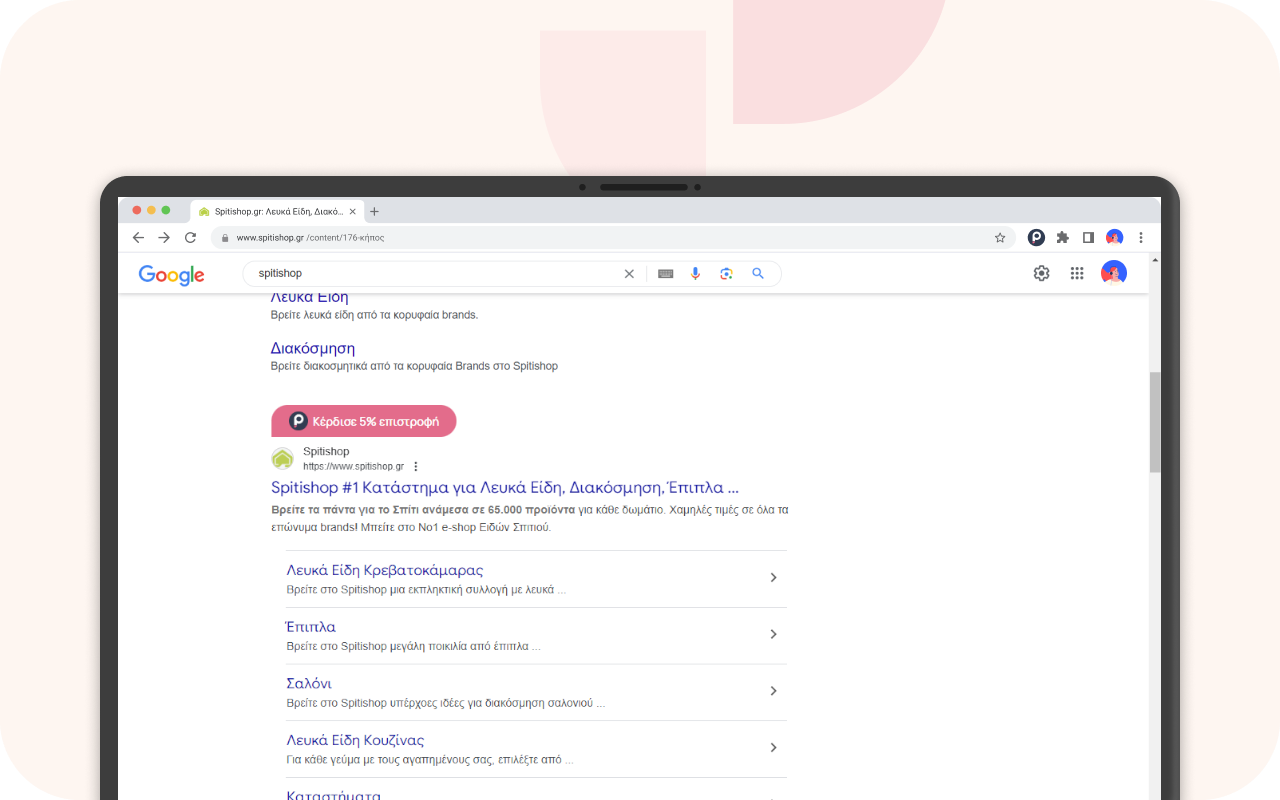This screenshot has height=800, width=1280.
Task: Expand the Έπιπλα sitelink chevron
Action: [773, 634]
